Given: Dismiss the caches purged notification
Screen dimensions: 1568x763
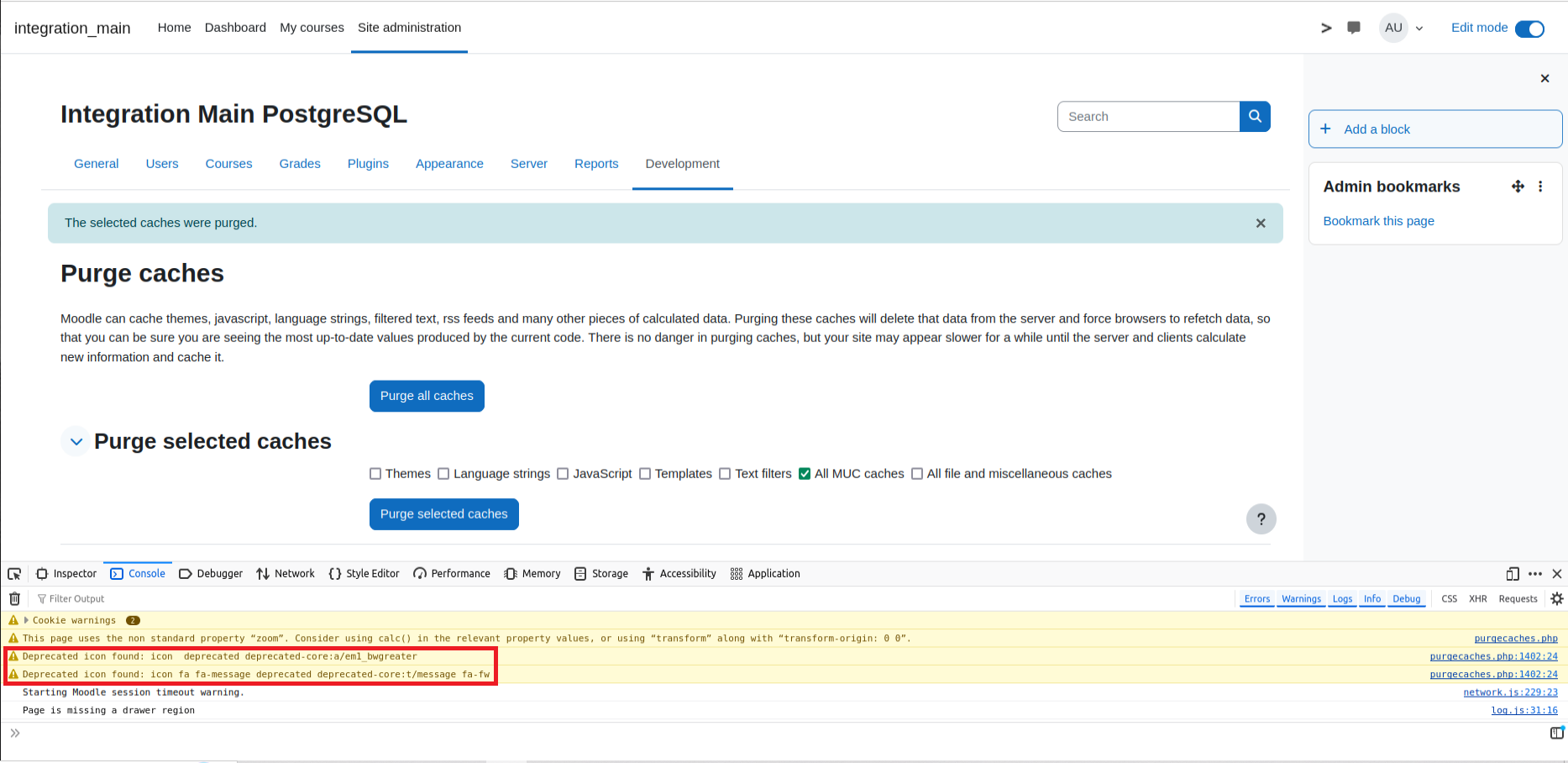Looking at the screenshot, I should (x=1261, y=224).
